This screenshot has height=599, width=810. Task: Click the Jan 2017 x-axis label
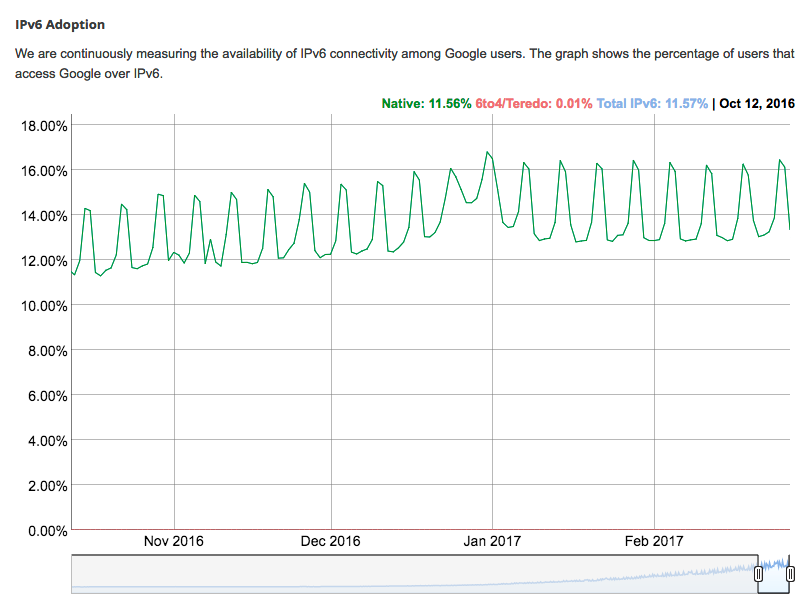(492, 541)
